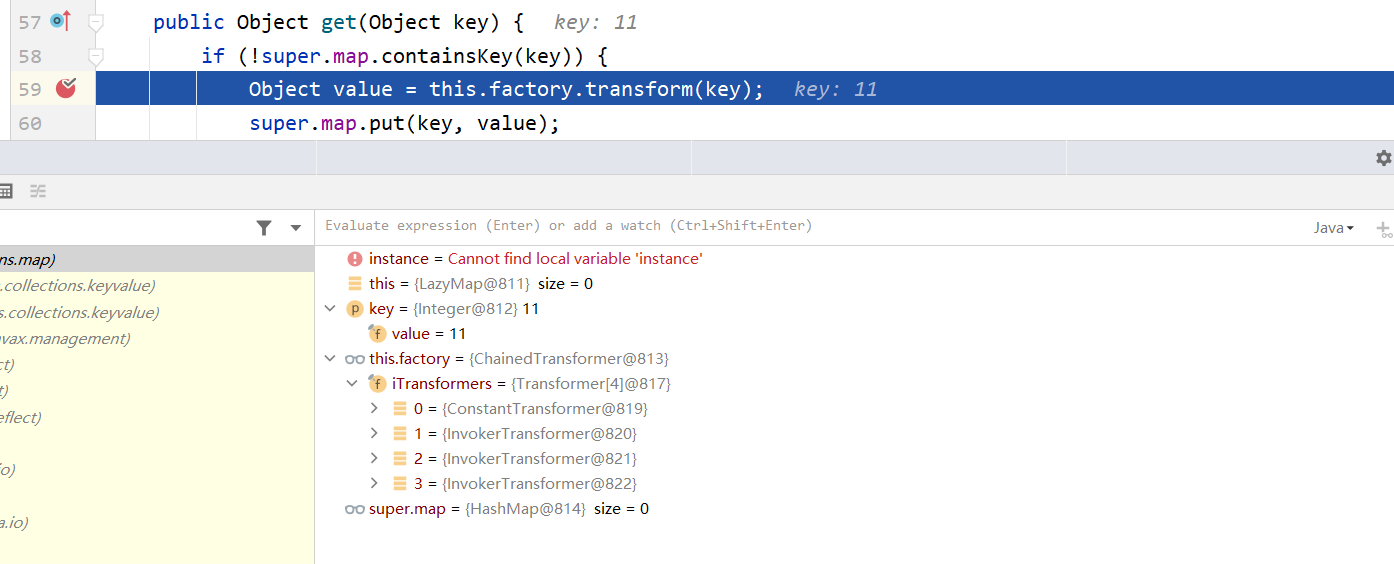Expand the ConstantTransformer@819 array element
Viewport: 1394px width, 564px height.
click(374, 409)
